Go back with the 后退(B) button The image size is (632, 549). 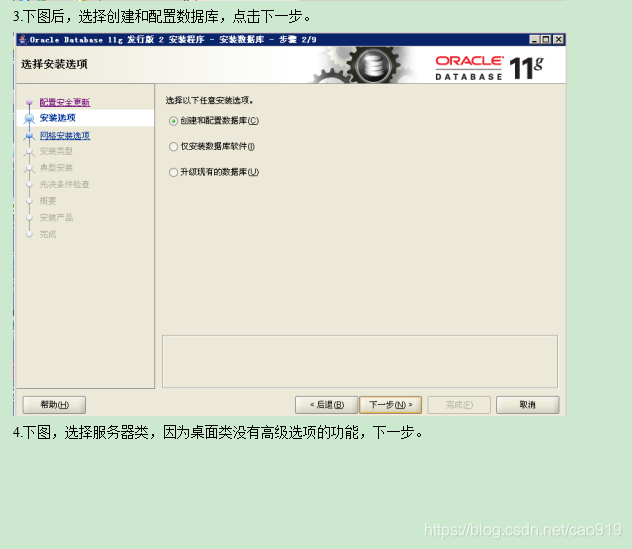point(326,405)
